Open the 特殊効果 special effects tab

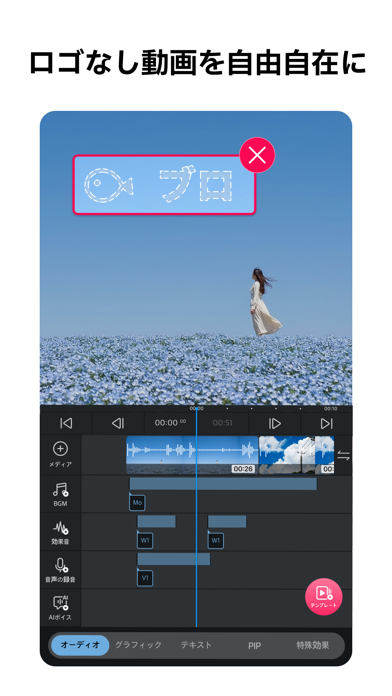click(x=313, y=645)
